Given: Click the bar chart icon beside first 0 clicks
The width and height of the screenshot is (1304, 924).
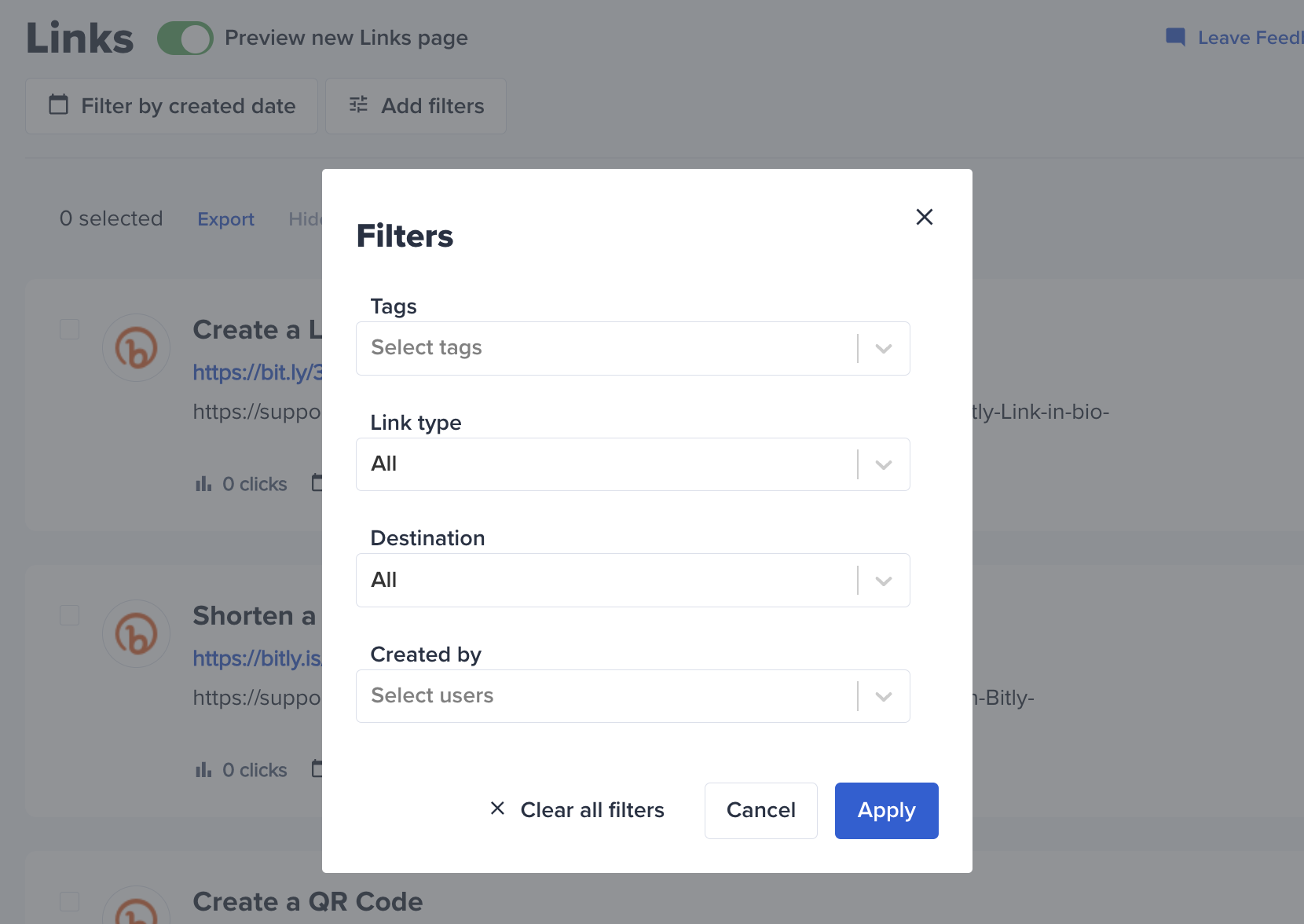Looking at the screenshot, I should click(x=203, y=484).
